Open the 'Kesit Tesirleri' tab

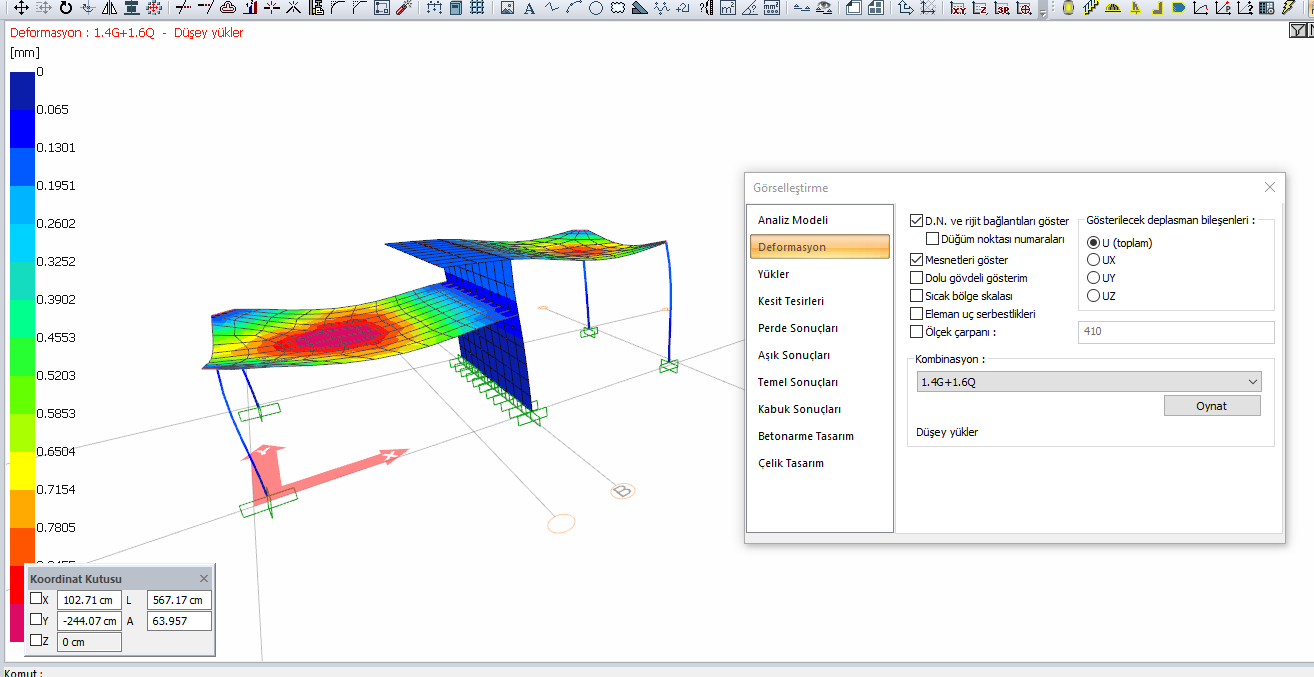point(791,301)
